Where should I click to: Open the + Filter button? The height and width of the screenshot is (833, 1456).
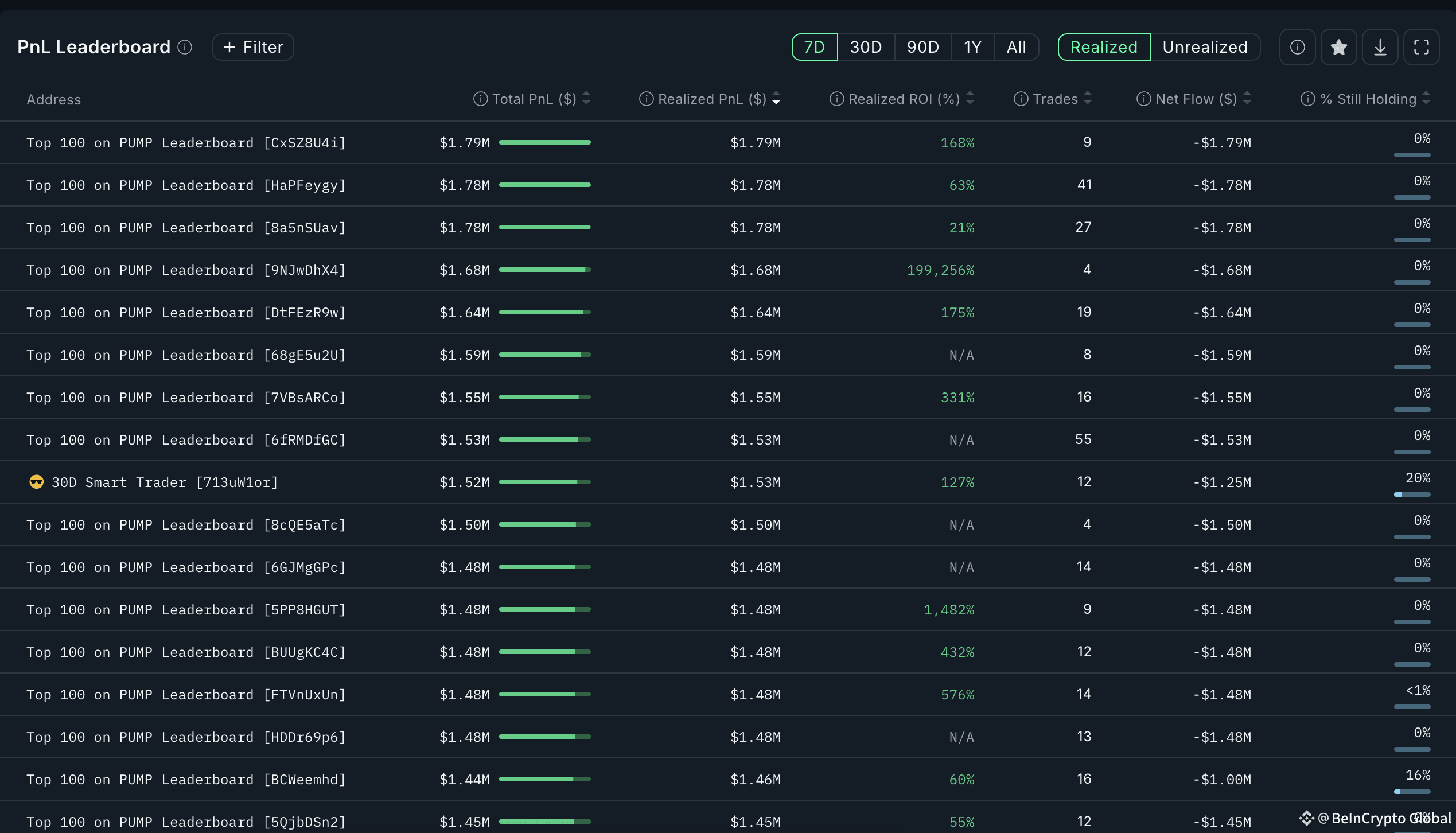click(253, 47)
